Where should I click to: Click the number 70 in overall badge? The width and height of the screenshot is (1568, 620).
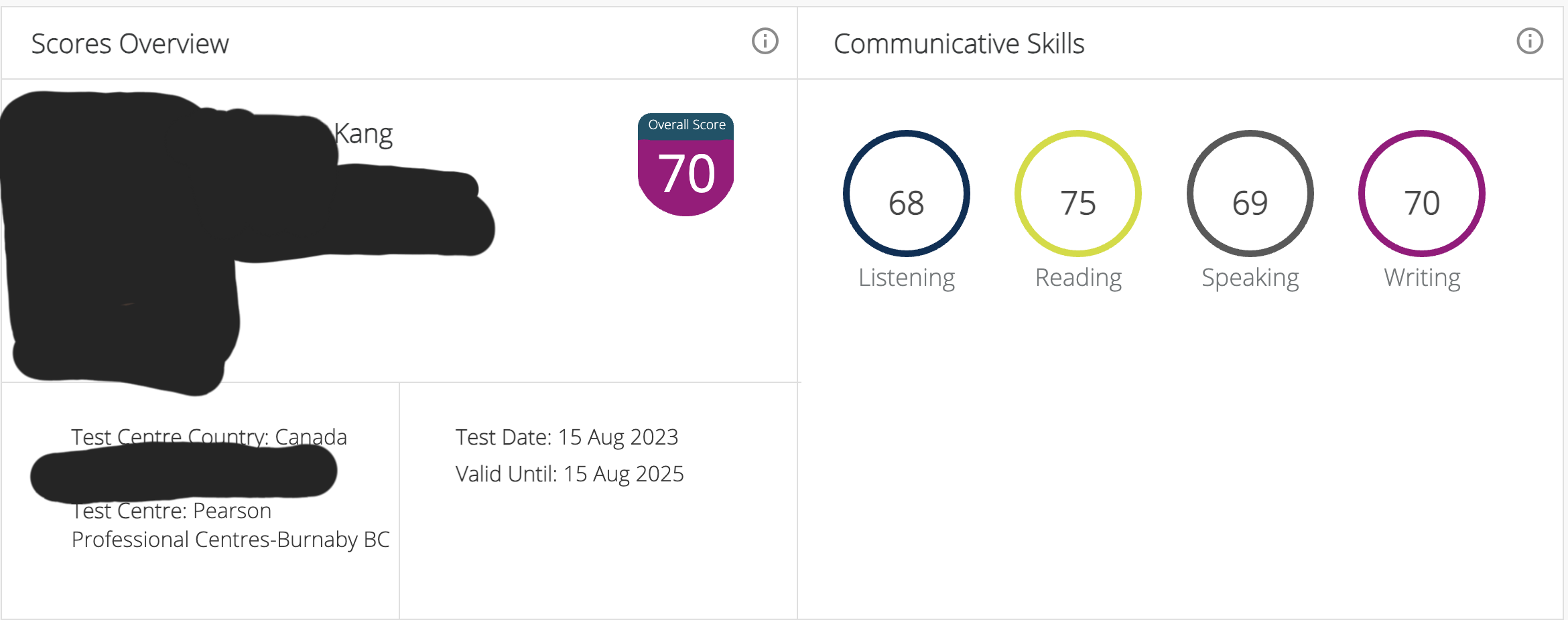coord(687,174)
